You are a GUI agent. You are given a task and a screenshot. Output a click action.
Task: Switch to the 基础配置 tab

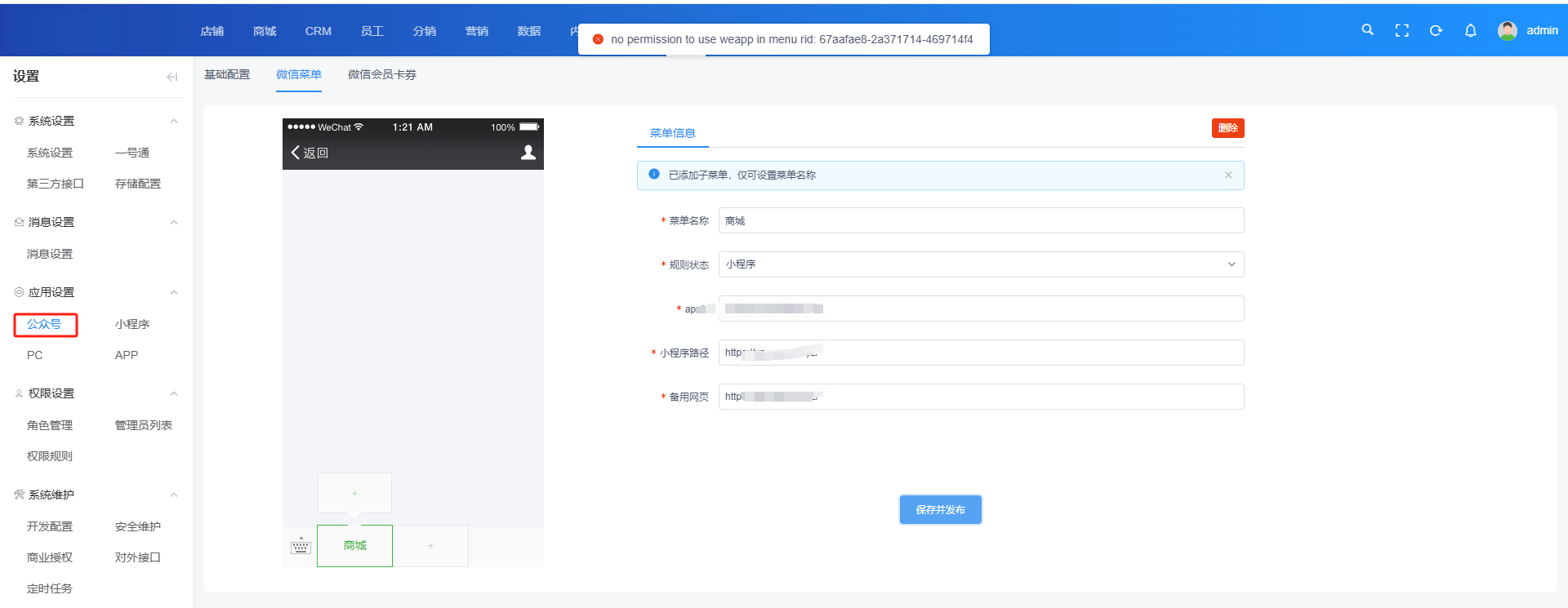(227, 74)
